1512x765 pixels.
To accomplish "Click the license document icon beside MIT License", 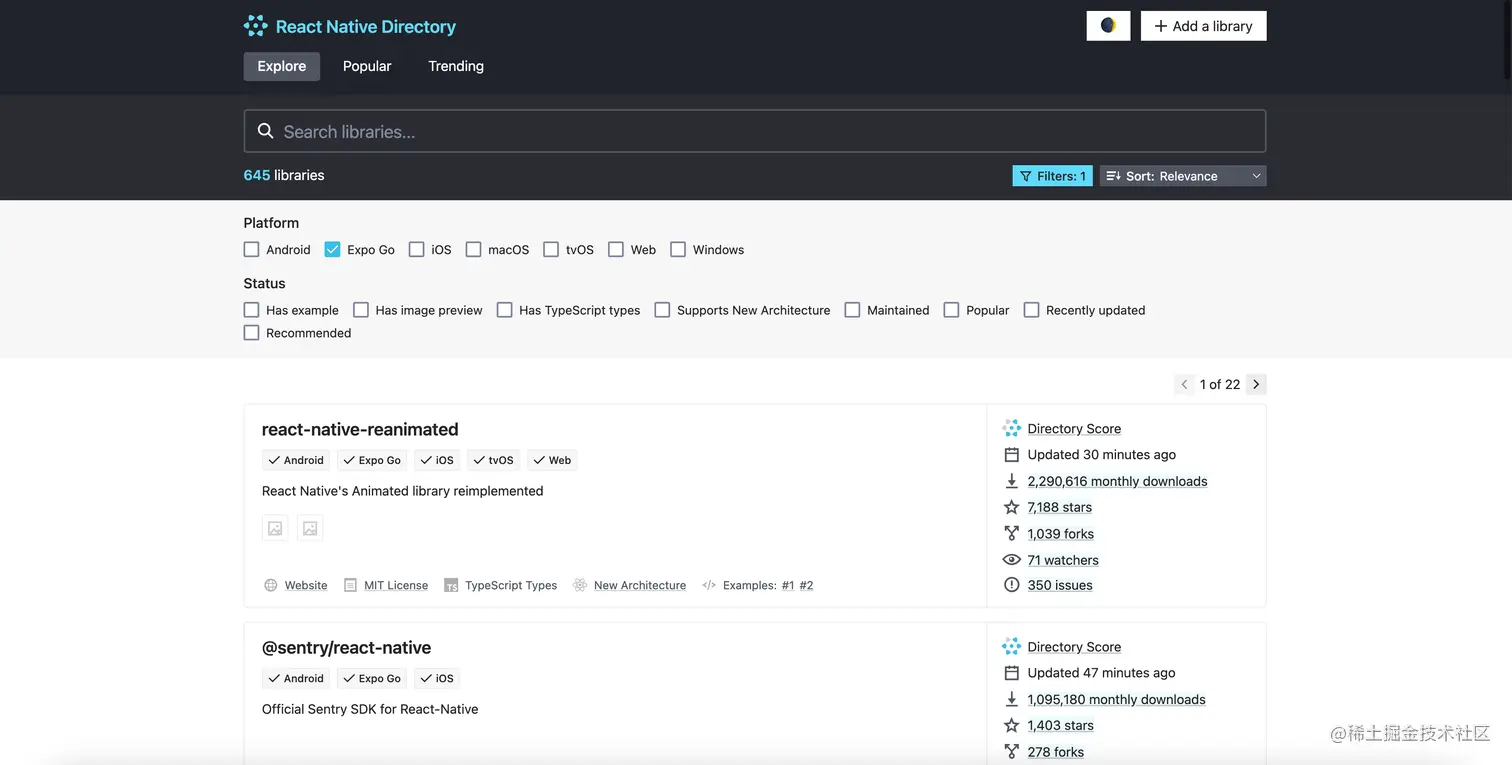I will (x=350, y=585).
